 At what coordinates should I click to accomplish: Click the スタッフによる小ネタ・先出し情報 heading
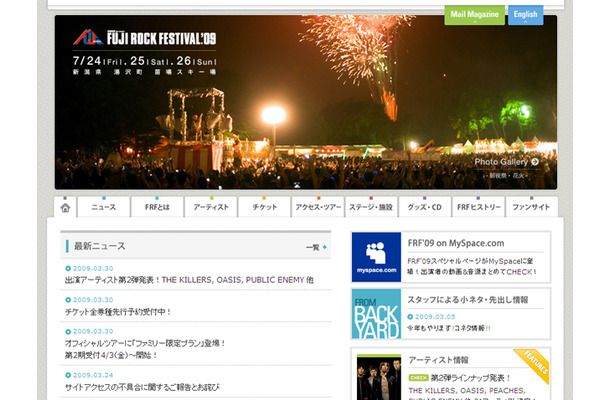tap(468, 300)
